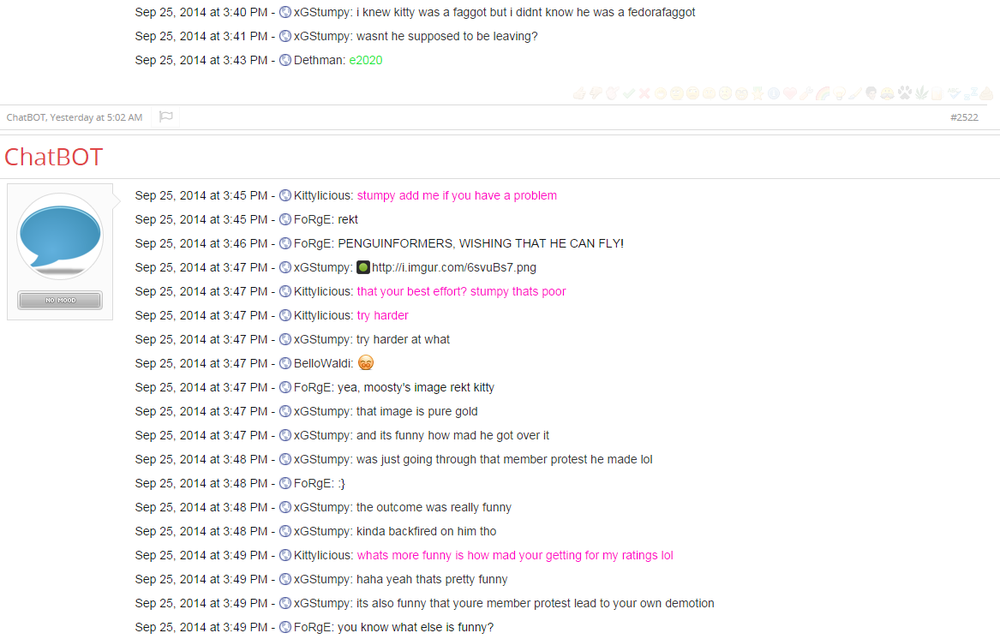The height and width of the screenshot is (639, 1000).
Task: Rate post with sleepy Zz icon
Action: point(970,94)
